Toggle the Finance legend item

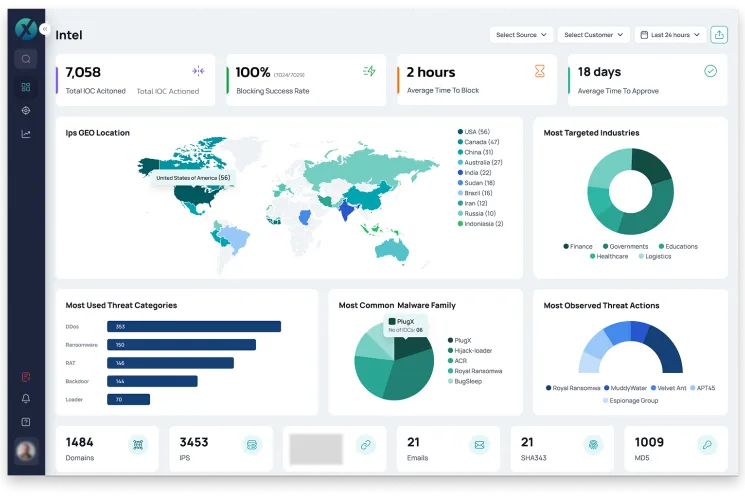pyautogui.click(x=578, y=246)
